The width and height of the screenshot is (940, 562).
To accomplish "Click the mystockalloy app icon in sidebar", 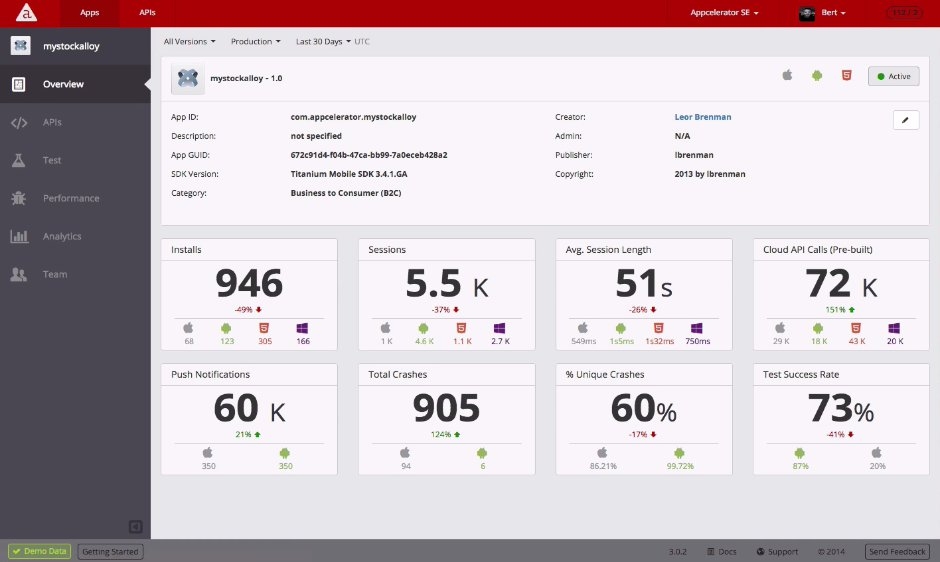I will 20,46.
